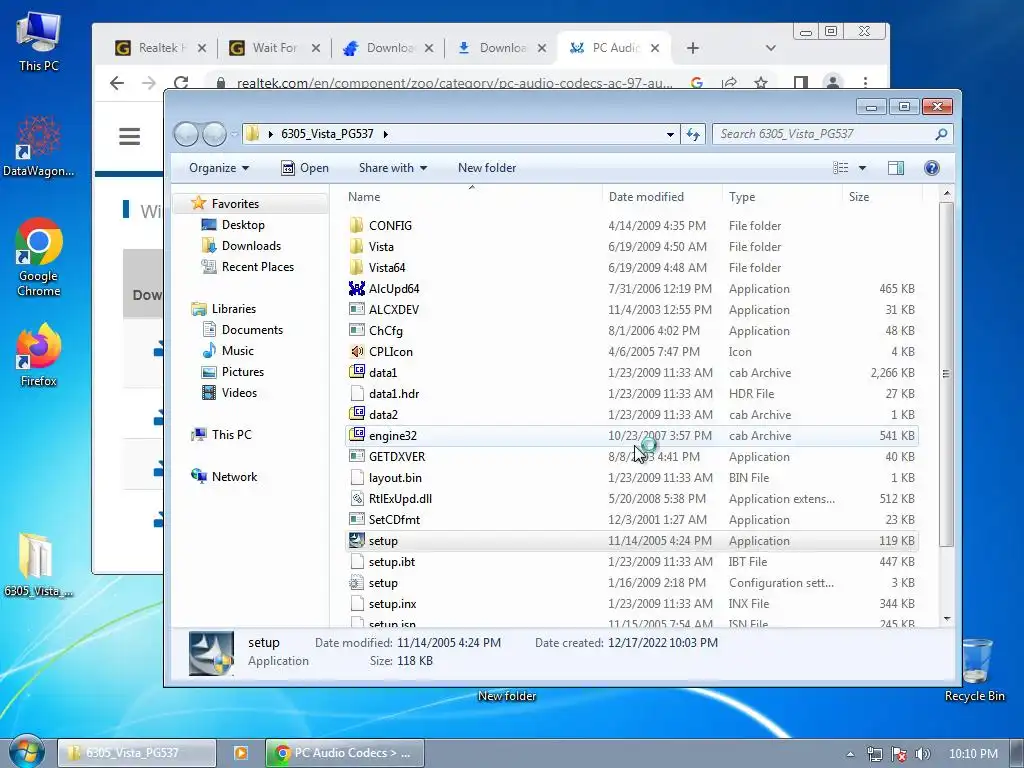The height and width of the screenshot is (768, 1024).
Task: Click the Chrome address bar URL
Action: pyautogui.click(x=455, y=83)
